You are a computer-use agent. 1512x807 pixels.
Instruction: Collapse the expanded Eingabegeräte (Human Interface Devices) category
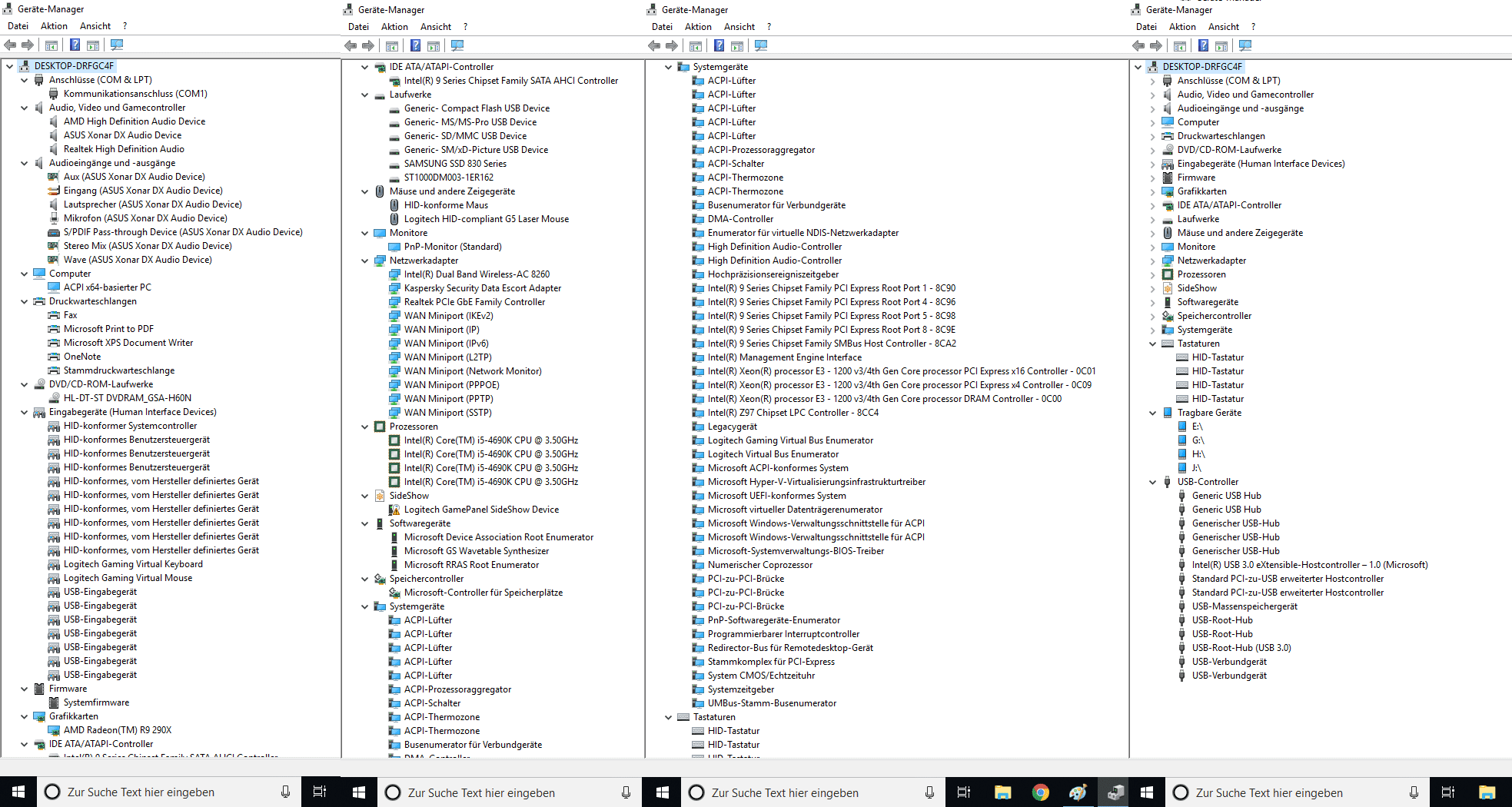click(x=25, y=412)
